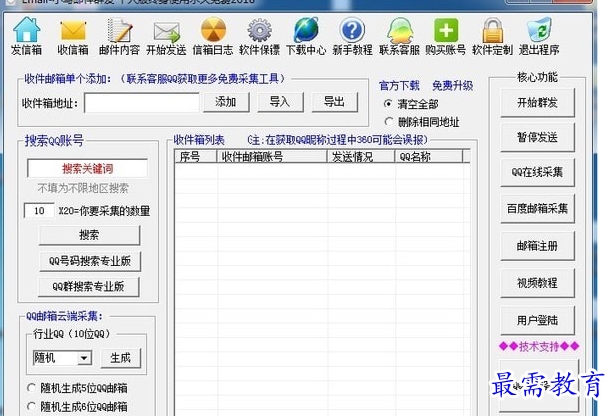Viewport: 613px width, 416px height.
Task: Click the 暂停发送 button
Action: pyautogui.click(x=537, y=137)
